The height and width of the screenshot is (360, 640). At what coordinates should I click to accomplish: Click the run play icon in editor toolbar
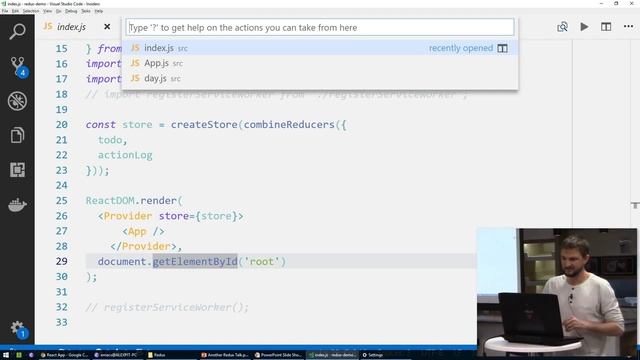point(584,27)
